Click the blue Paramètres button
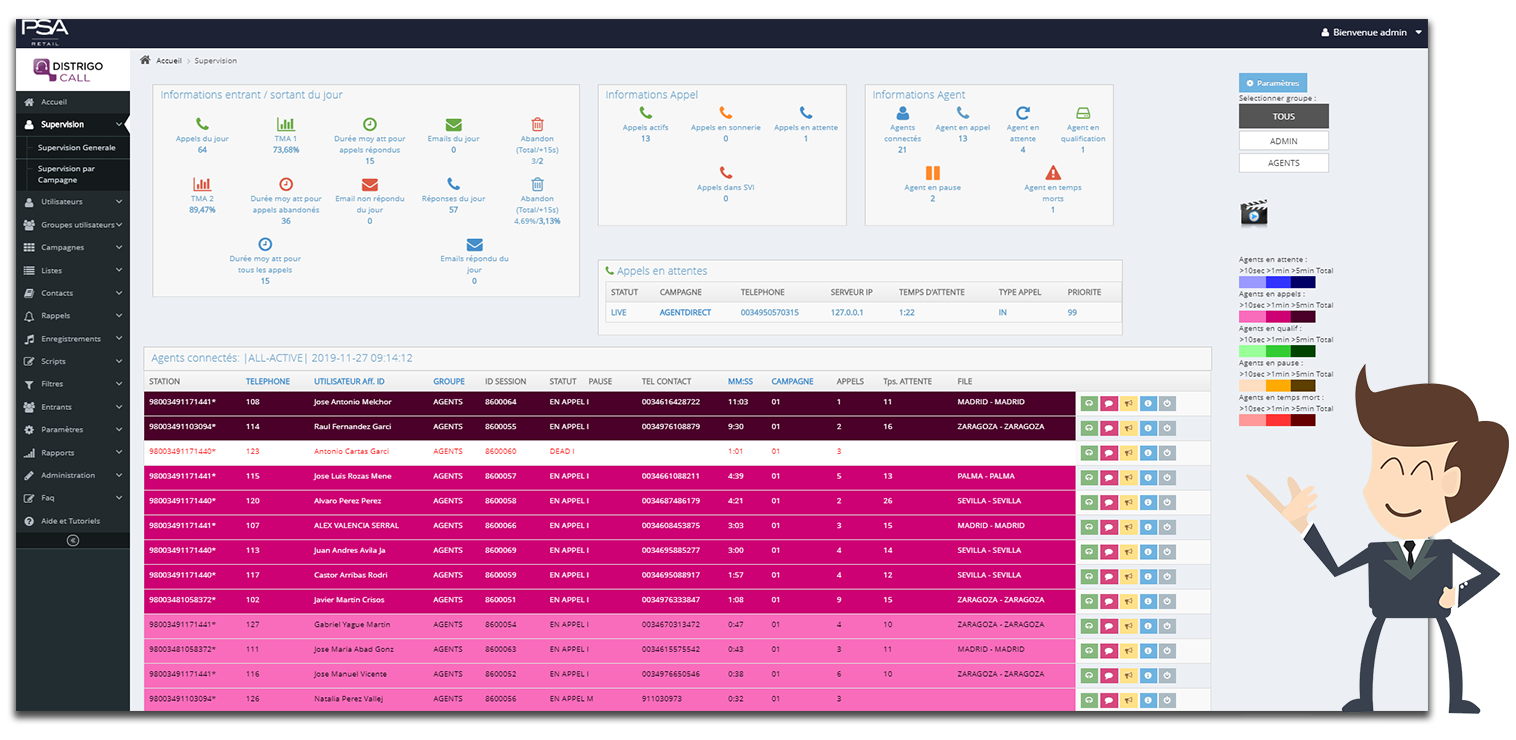The height and width of the screenshot is (740, 1516). [1272, 83]
